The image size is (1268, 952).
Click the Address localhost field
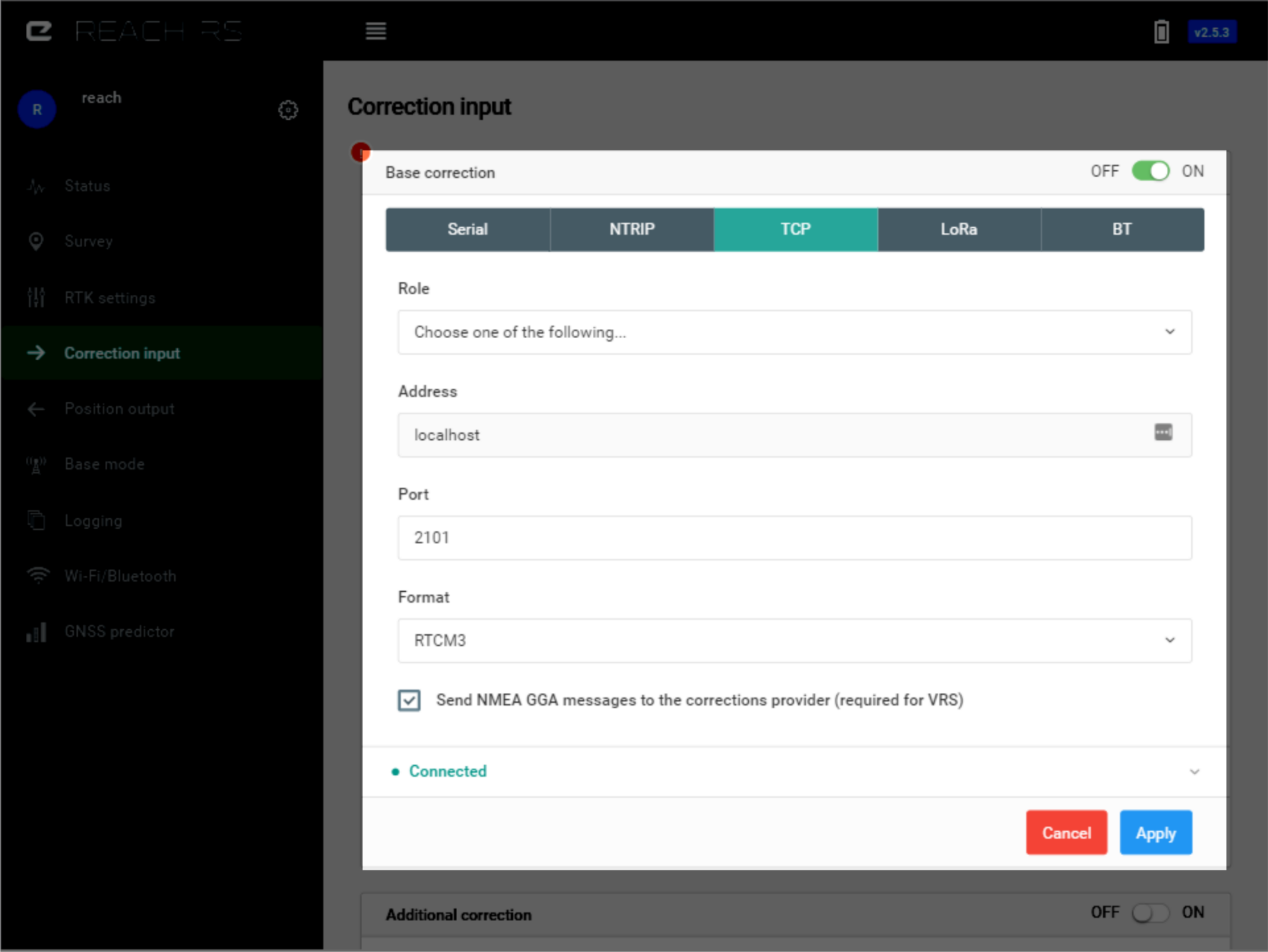(795, 435)
